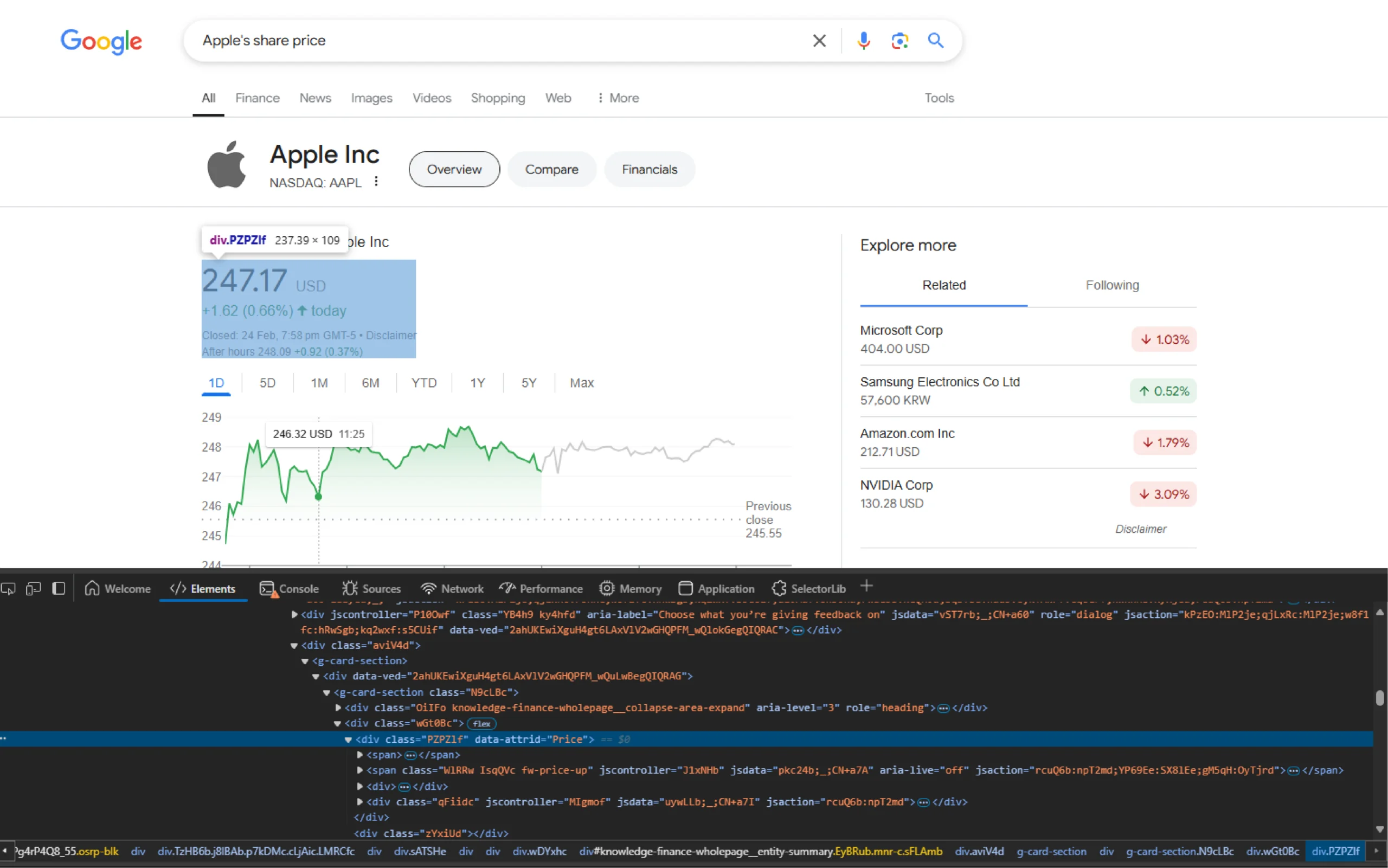The image size is (1388, 868).
Task: Open Google Lens image search icon
Action: tap(899, 41)
